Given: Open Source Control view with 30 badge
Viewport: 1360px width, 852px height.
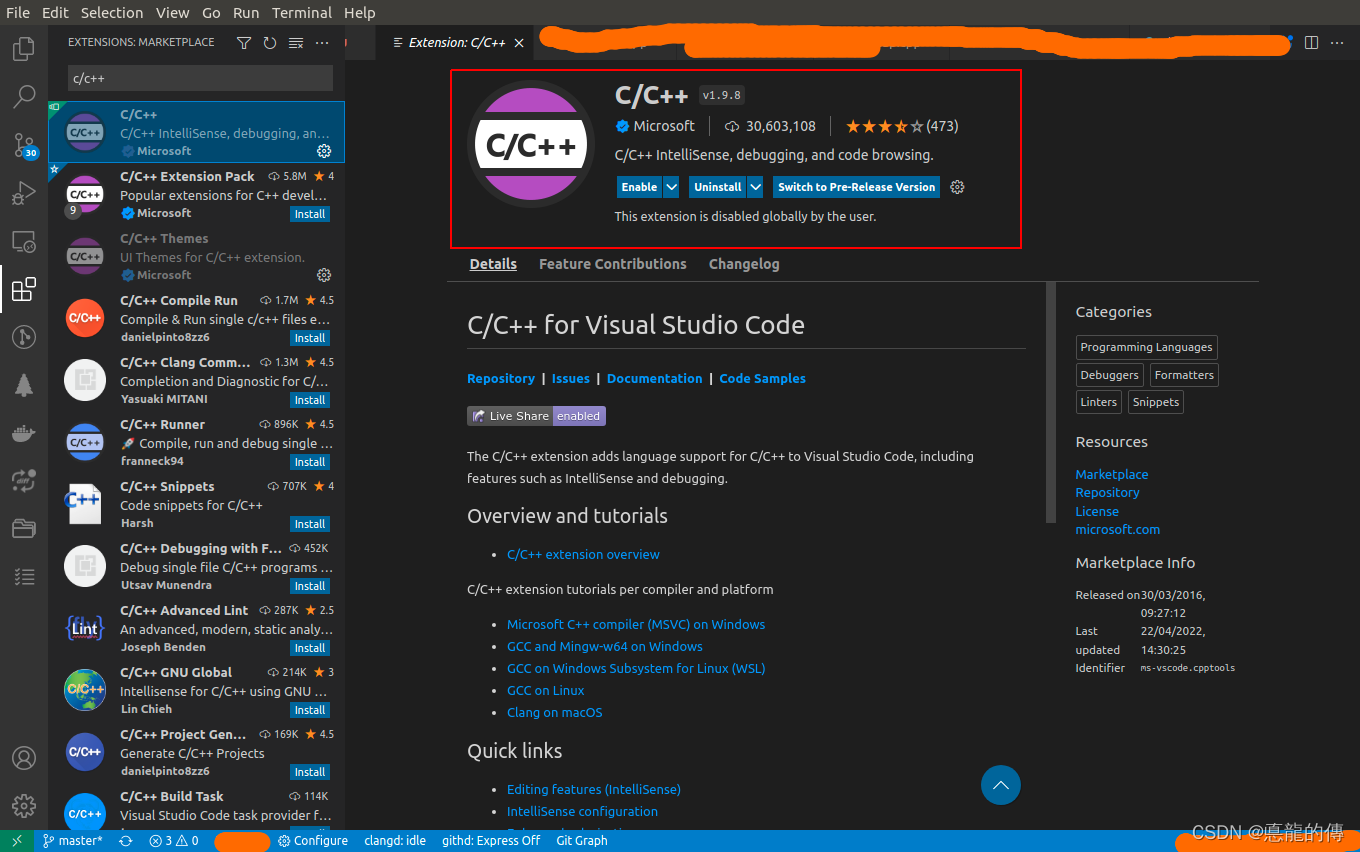Looking at the screenshot, I should pos(24,145).
